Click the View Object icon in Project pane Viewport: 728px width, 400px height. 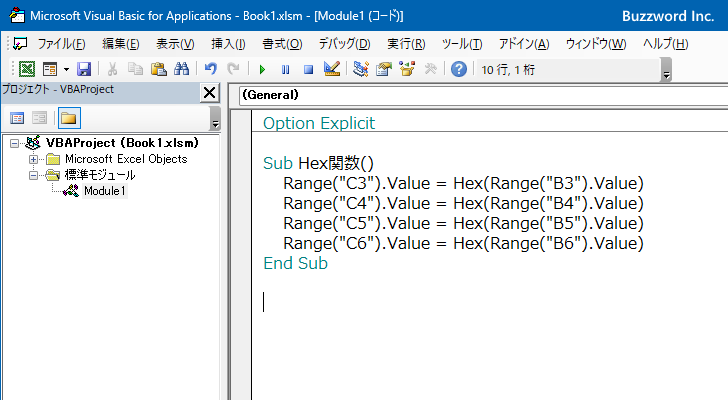click(39, 118)
